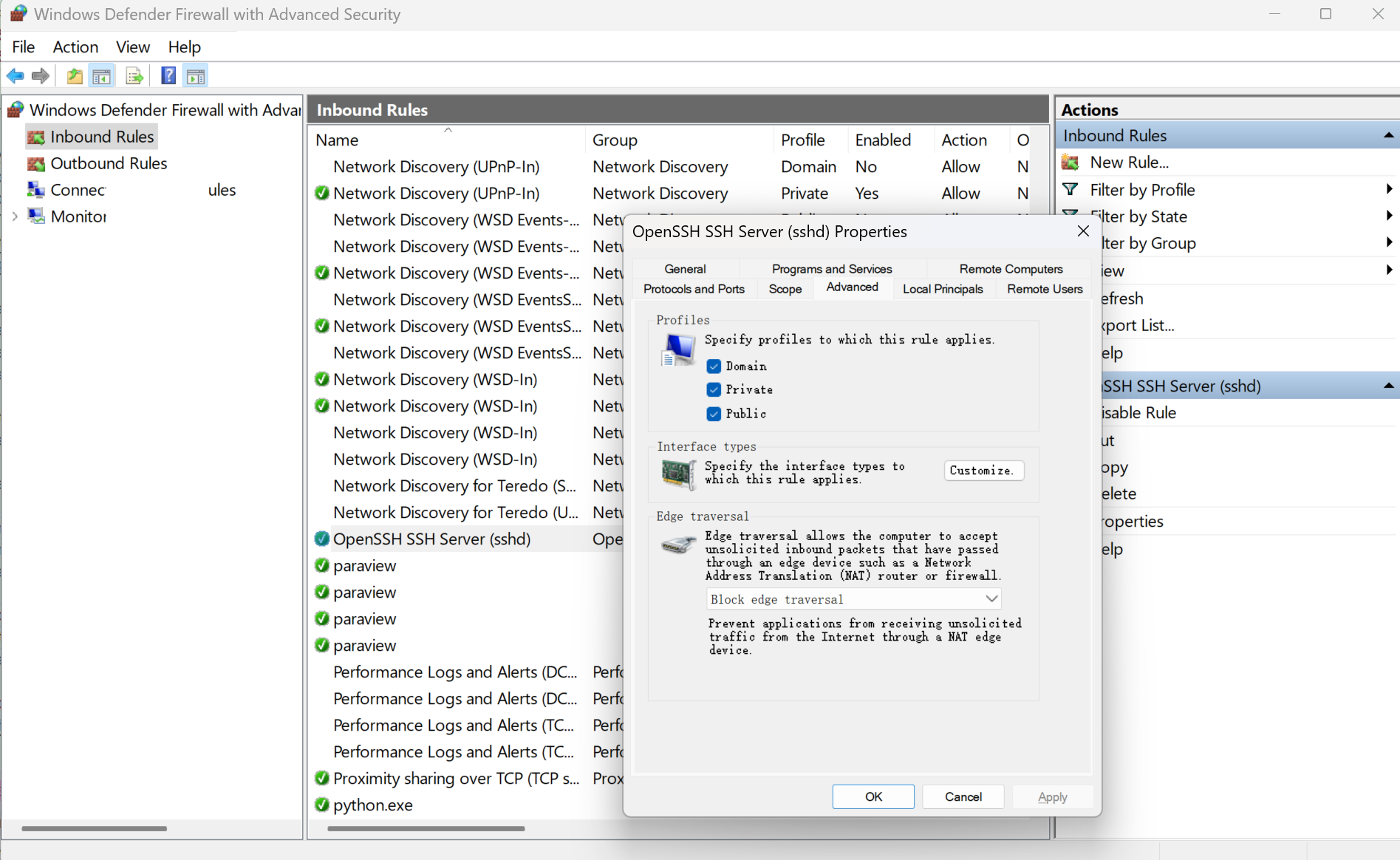Click green check icon of OpenSSH SSH Server row
1400x860 pixels.
tap(321, 539)
